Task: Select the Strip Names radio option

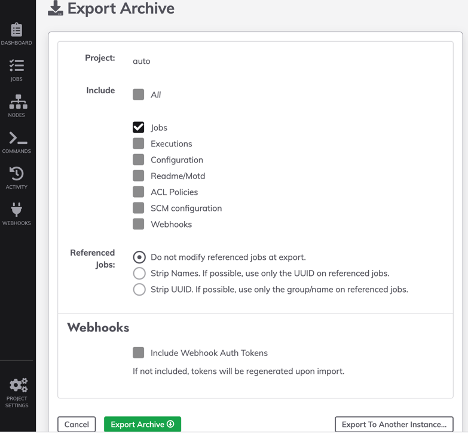Action: point(139,273)
